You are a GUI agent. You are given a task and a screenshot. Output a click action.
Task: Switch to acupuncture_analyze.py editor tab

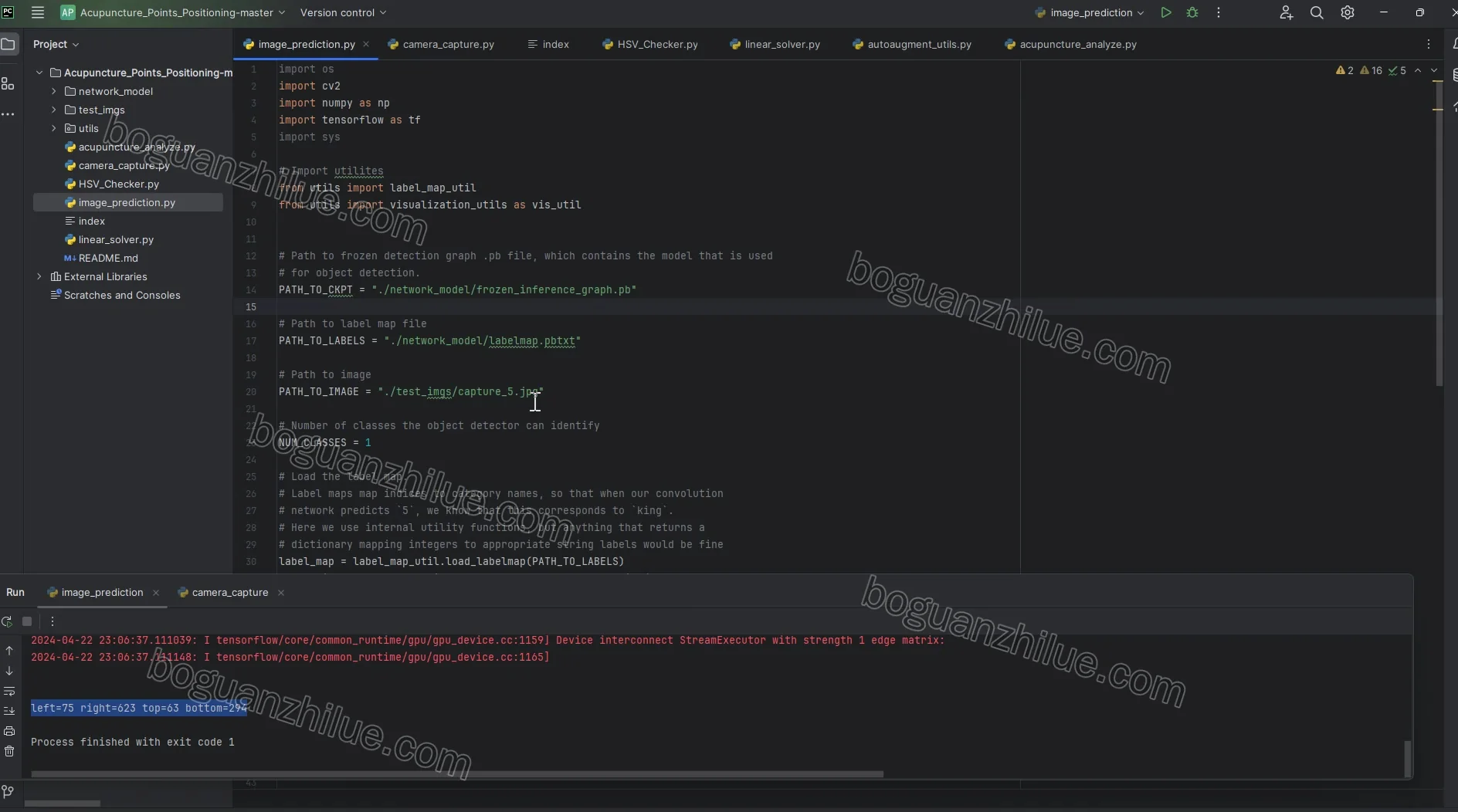pos(1070,44)
